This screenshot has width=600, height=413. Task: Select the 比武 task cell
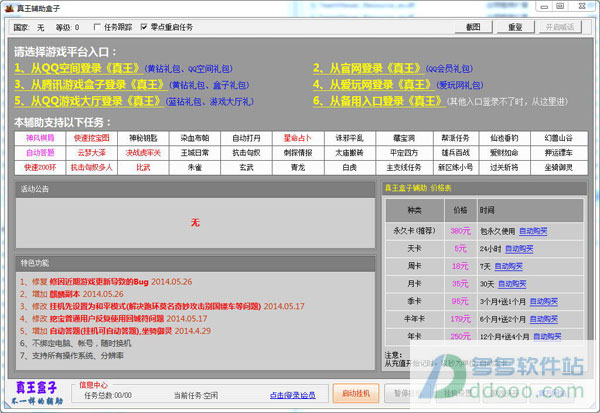pos(143,168)
